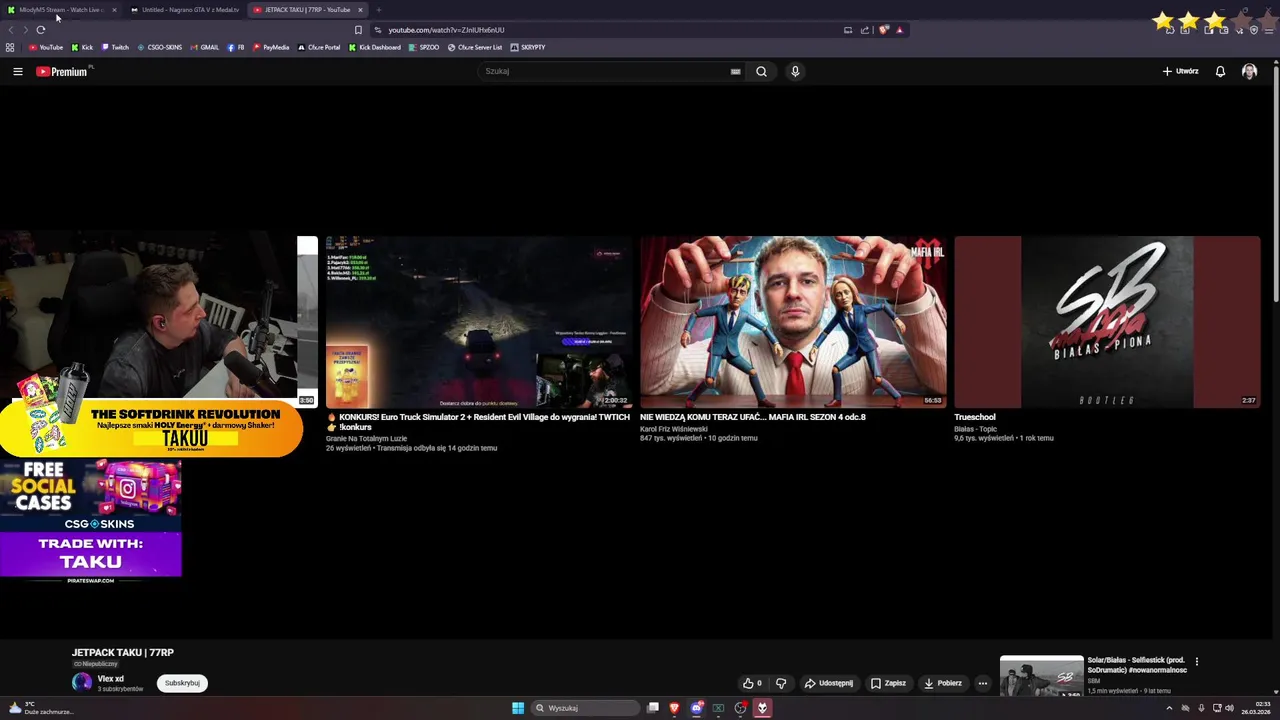Click the Windows Start button
This screenshot has height=720, width=1280.
[518, 708]
